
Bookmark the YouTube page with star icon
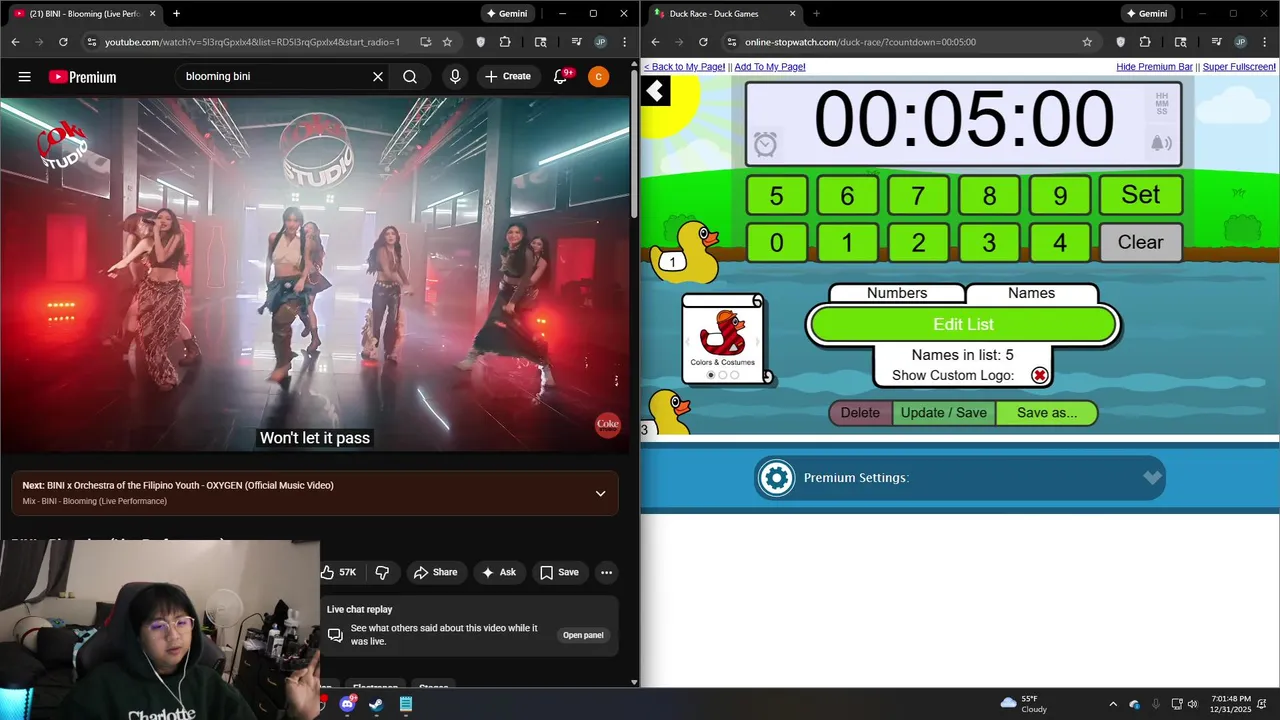click(x=447, y=42)
